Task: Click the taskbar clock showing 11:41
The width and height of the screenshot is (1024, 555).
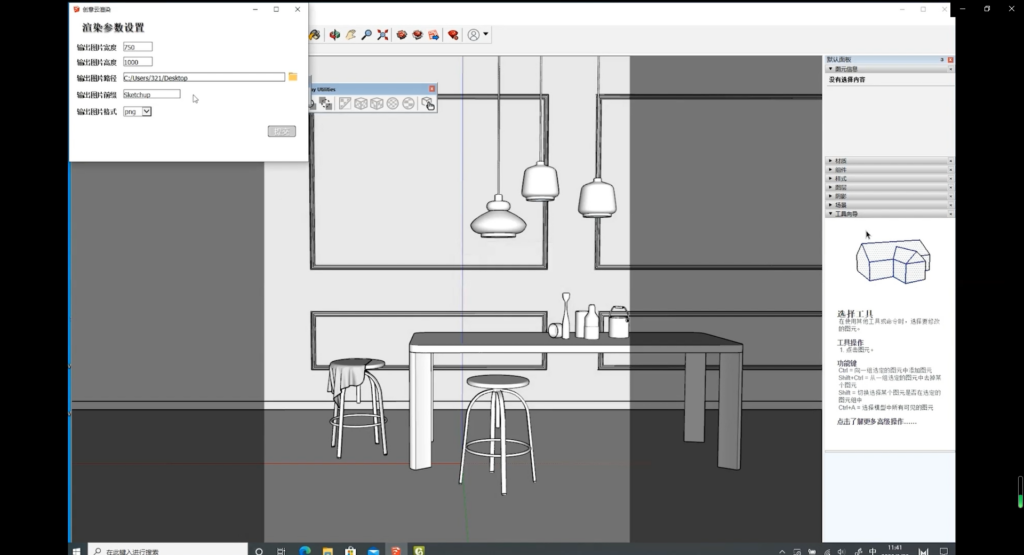Action: click(x=895, y=550)
